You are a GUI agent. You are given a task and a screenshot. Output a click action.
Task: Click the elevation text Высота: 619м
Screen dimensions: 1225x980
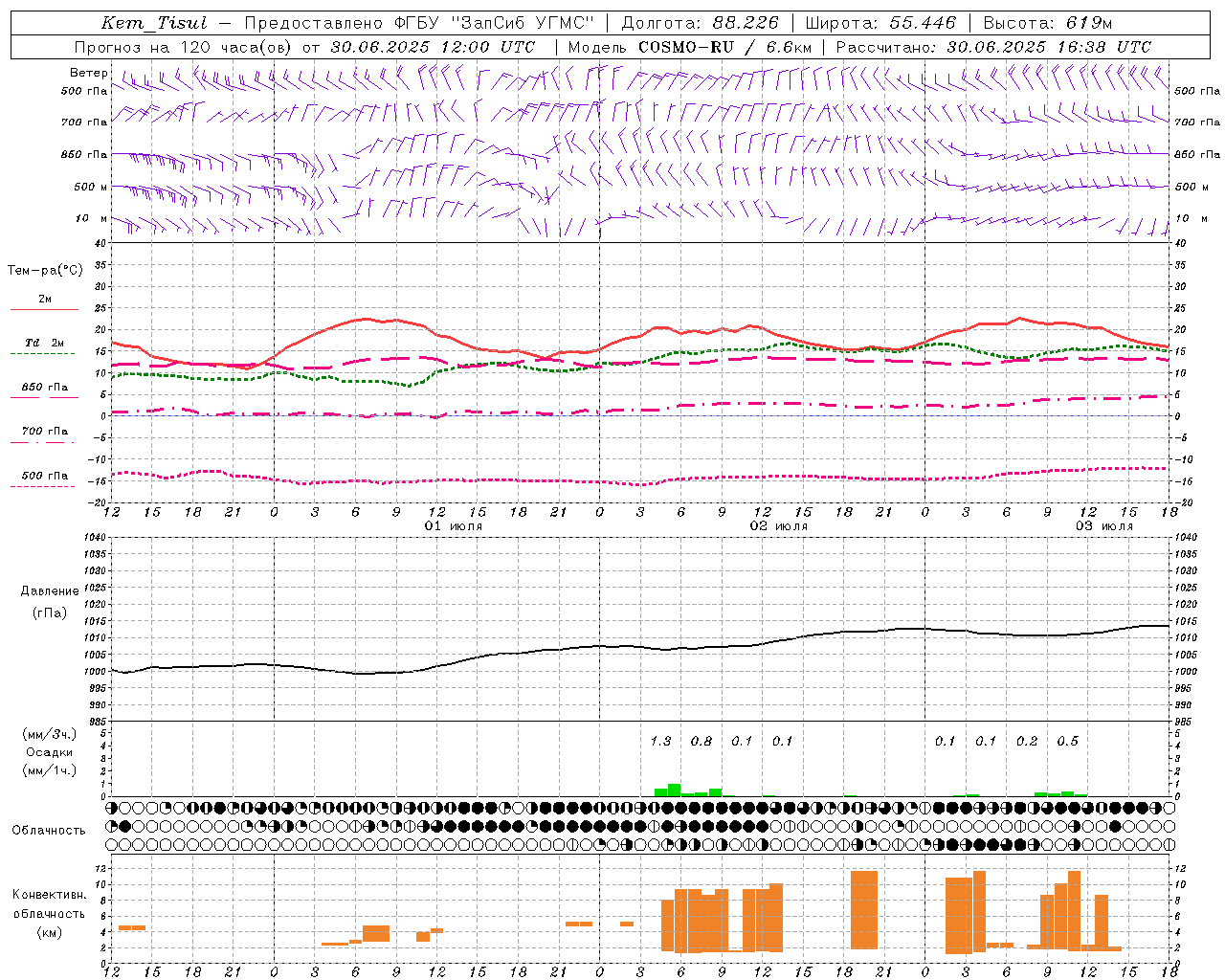coord(1048,23)
